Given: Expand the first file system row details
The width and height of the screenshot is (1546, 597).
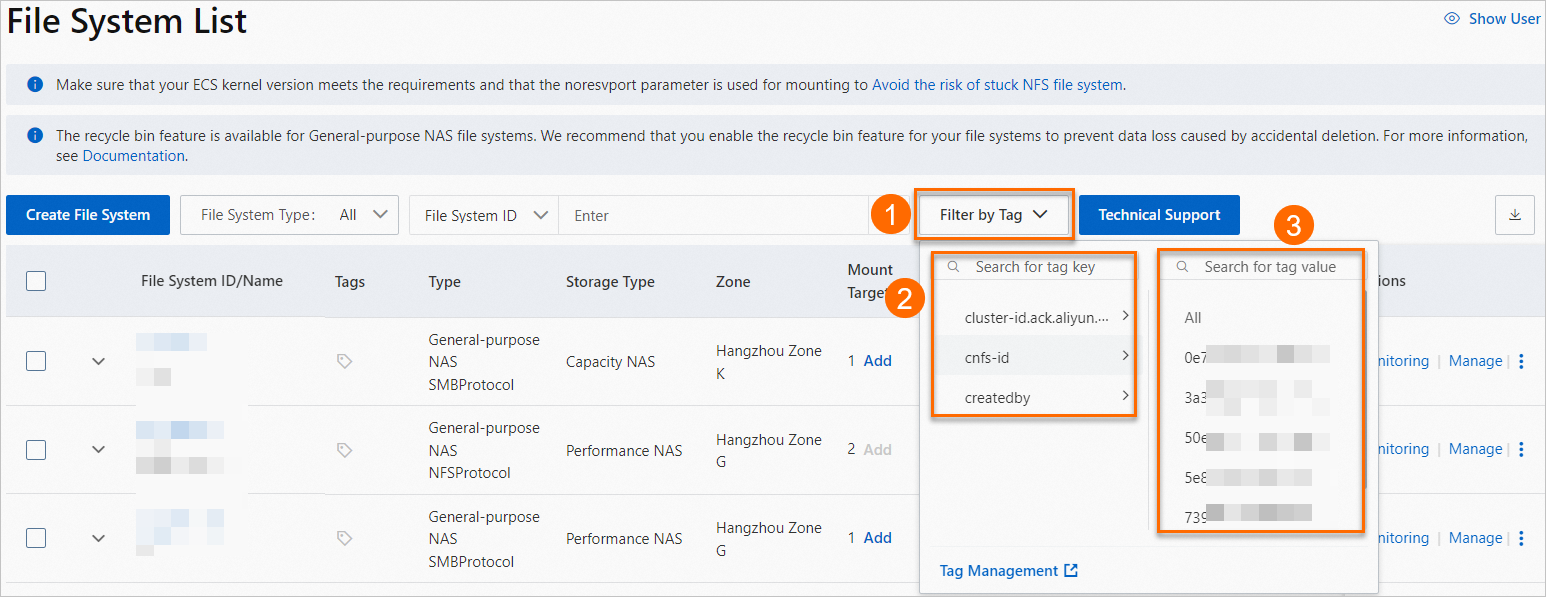Looking at the screenshot, I should (98, 361).
